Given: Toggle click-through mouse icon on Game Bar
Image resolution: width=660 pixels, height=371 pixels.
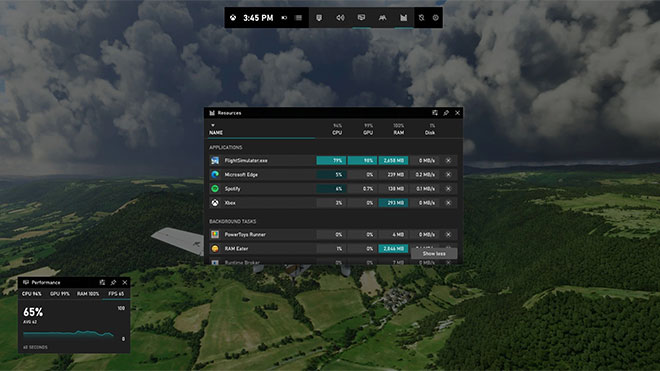Looking at the screenshot, I should tap(421, 18).
